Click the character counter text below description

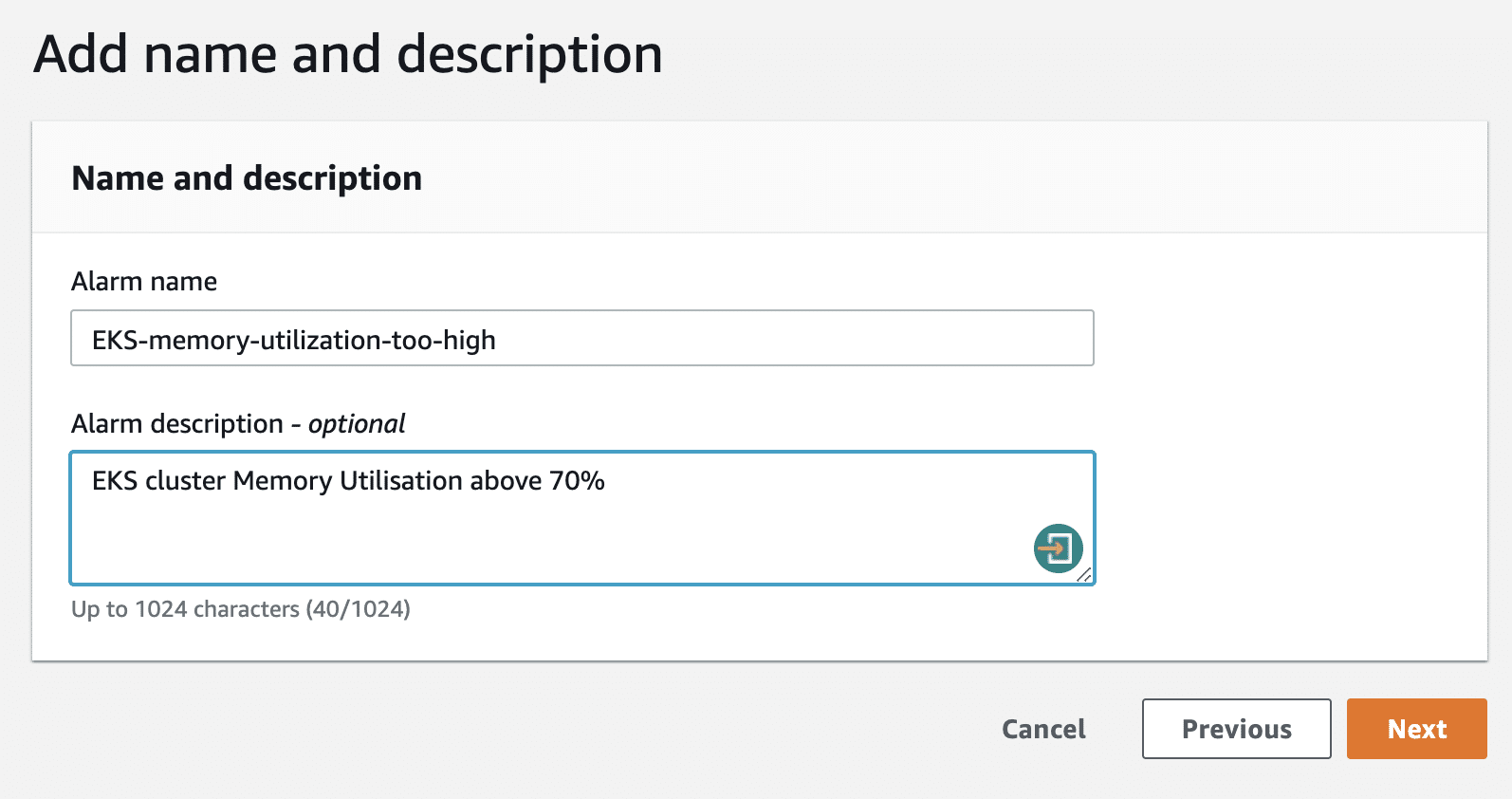coord(240,608)
